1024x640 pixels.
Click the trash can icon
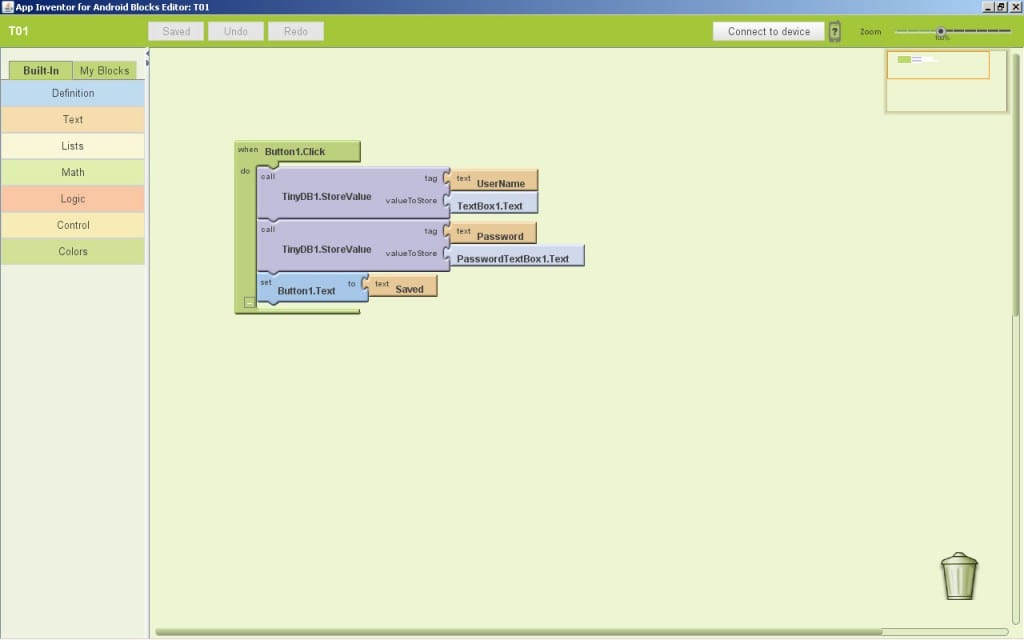pyautogui.click(x=958, y=576)
